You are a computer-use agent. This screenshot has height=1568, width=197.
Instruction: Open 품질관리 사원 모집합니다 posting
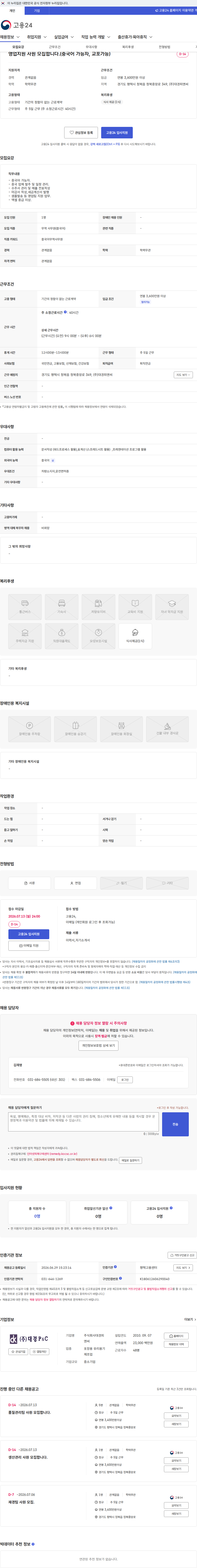point(30,1412)
